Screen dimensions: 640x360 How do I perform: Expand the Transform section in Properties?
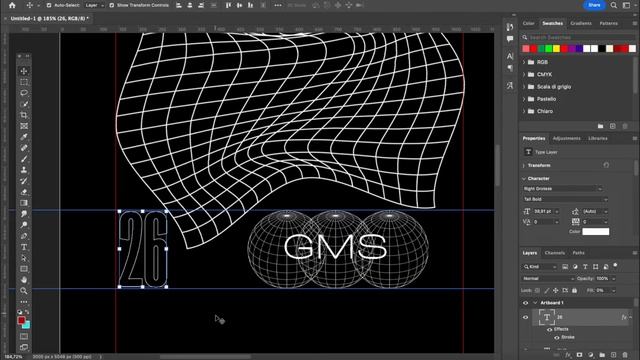pos(524,165)
